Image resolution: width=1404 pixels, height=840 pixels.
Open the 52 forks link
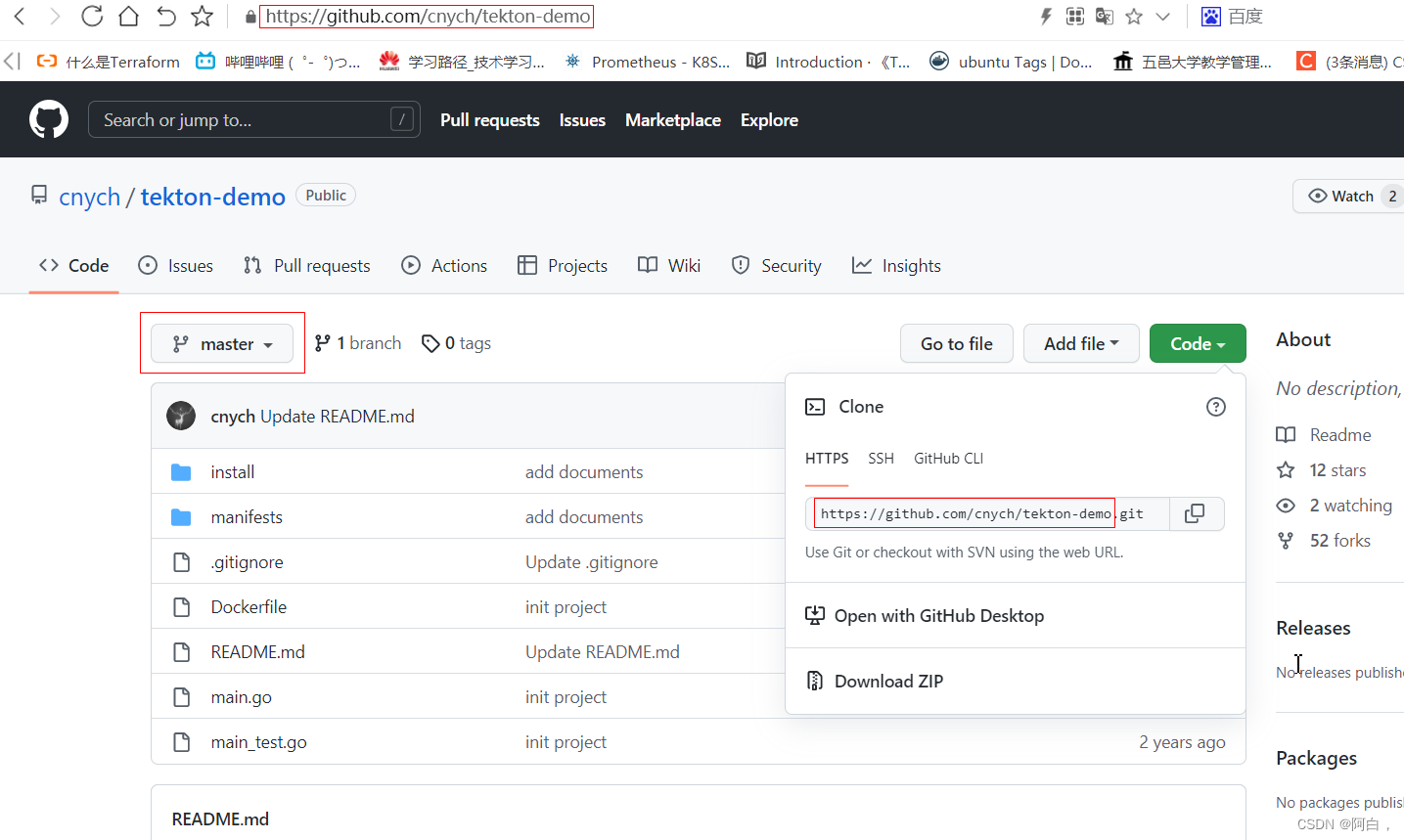point(1323,541)
